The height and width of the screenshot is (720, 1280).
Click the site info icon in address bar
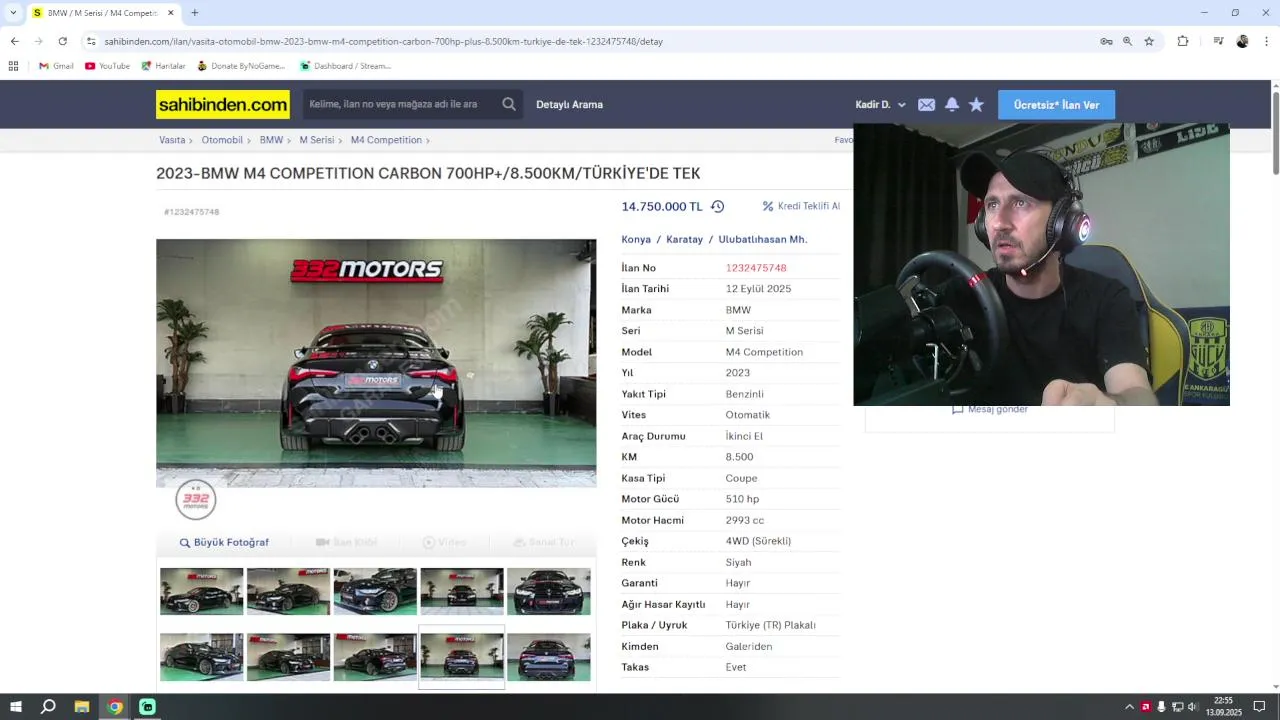coord(91,41)
